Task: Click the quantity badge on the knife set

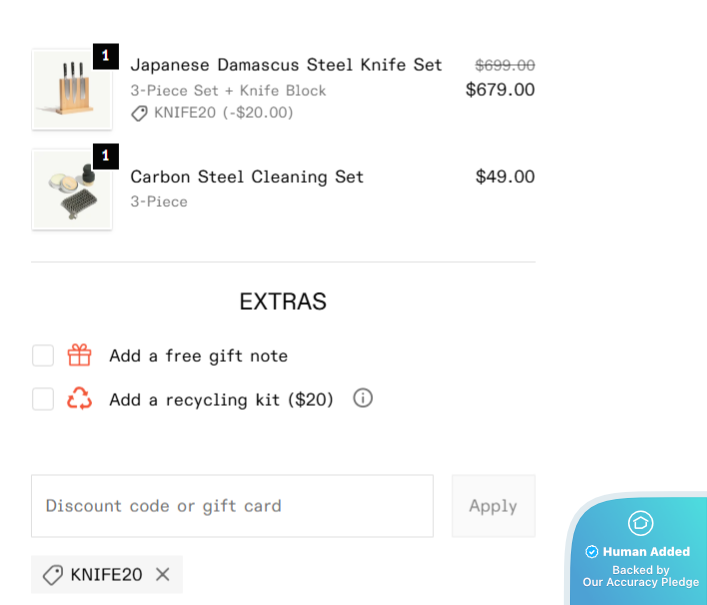Action: [x=106, y=56]
